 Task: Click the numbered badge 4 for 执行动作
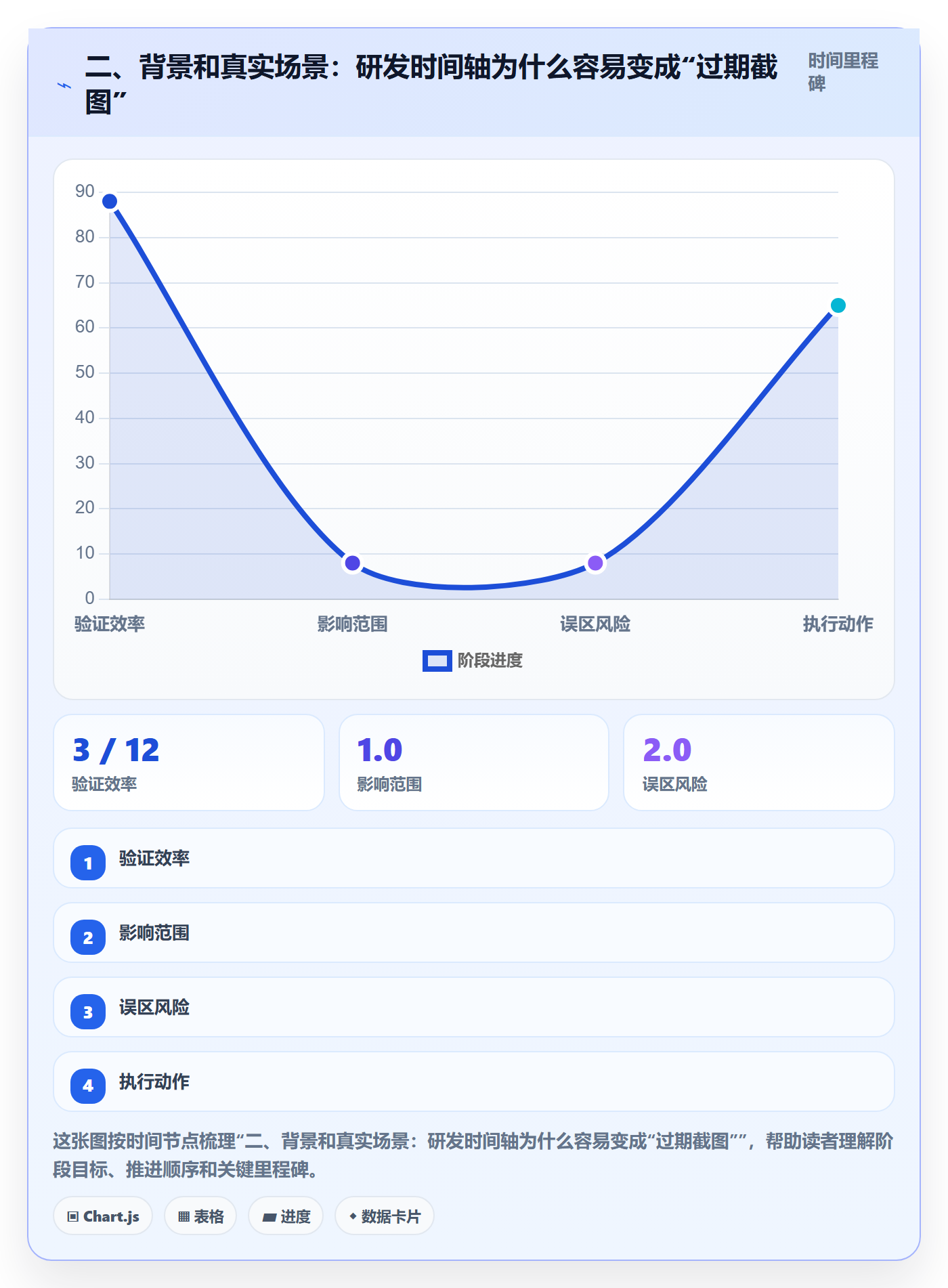(x=88, y=1086)
